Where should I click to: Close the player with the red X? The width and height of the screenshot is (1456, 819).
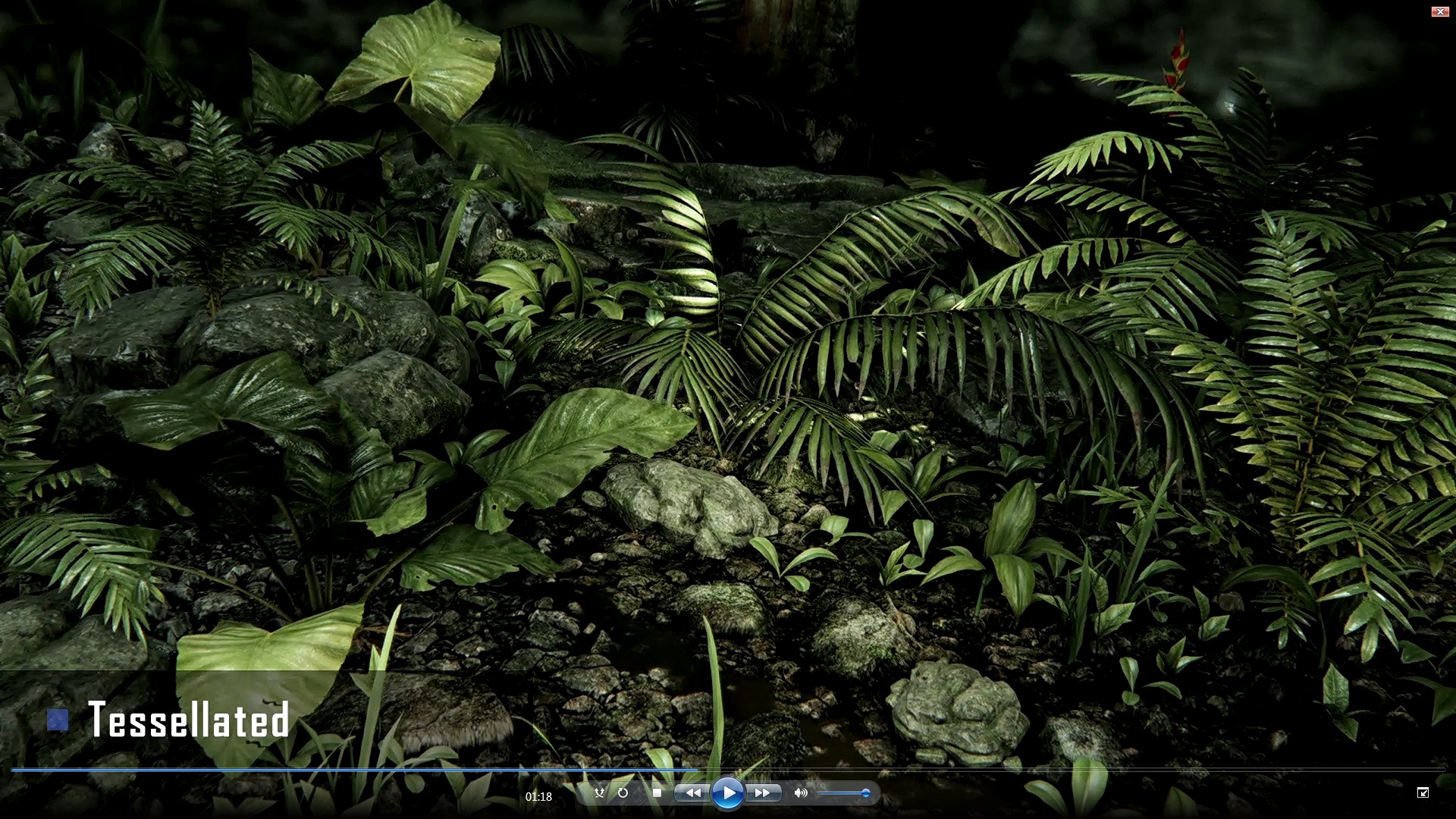(x=1439, y=11)
